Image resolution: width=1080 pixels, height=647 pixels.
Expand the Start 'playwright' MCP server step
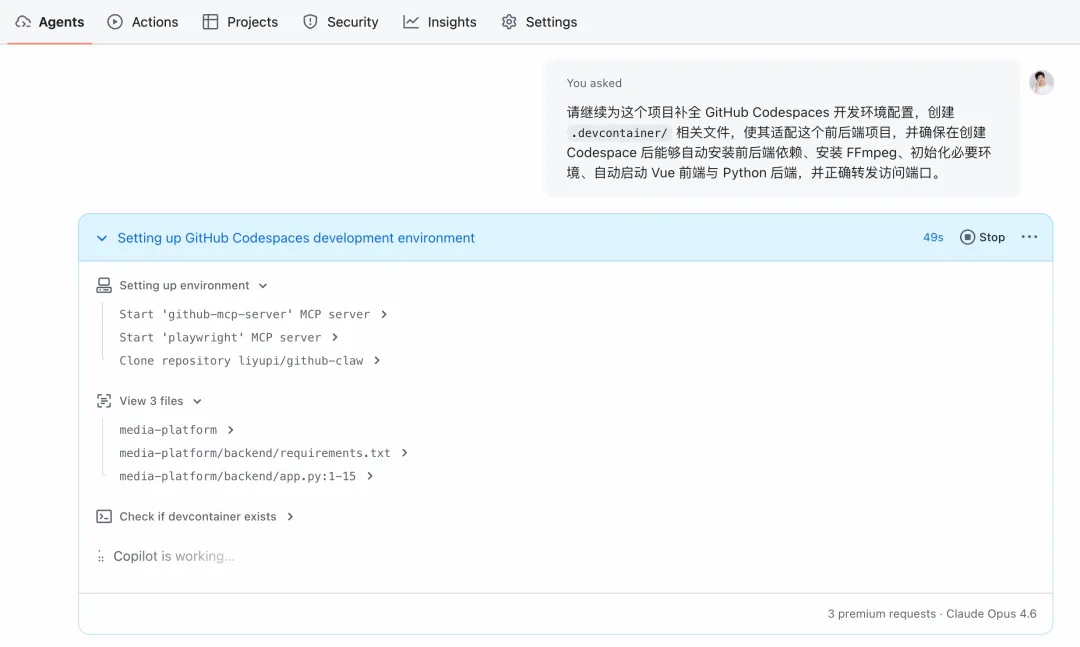(x=228, y=338)
